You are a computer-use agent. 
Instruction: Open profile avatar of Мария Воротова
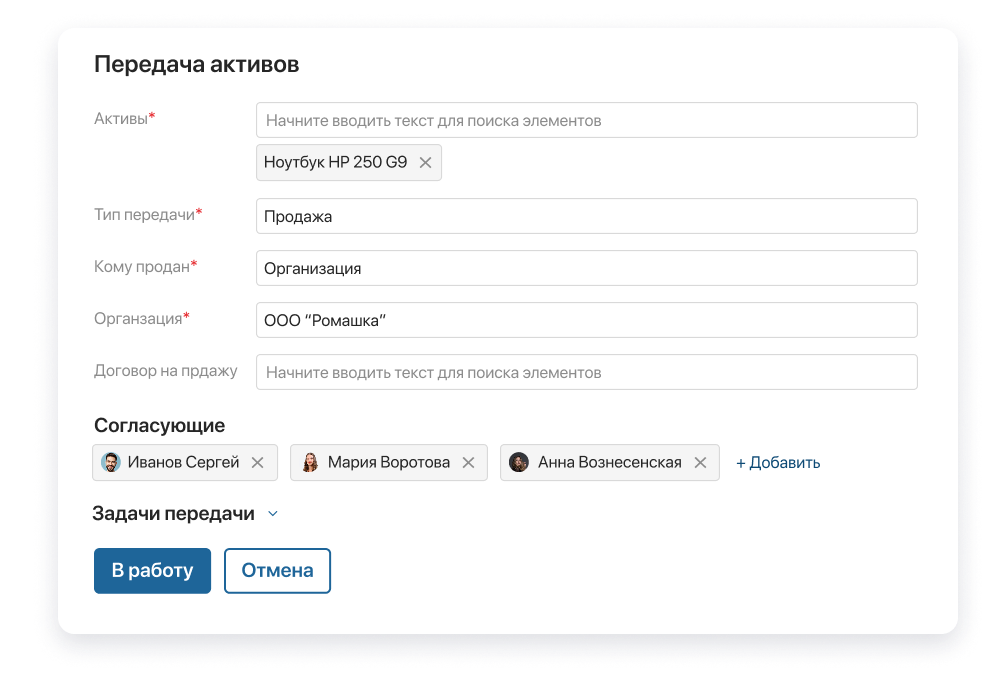coord(311,462)
